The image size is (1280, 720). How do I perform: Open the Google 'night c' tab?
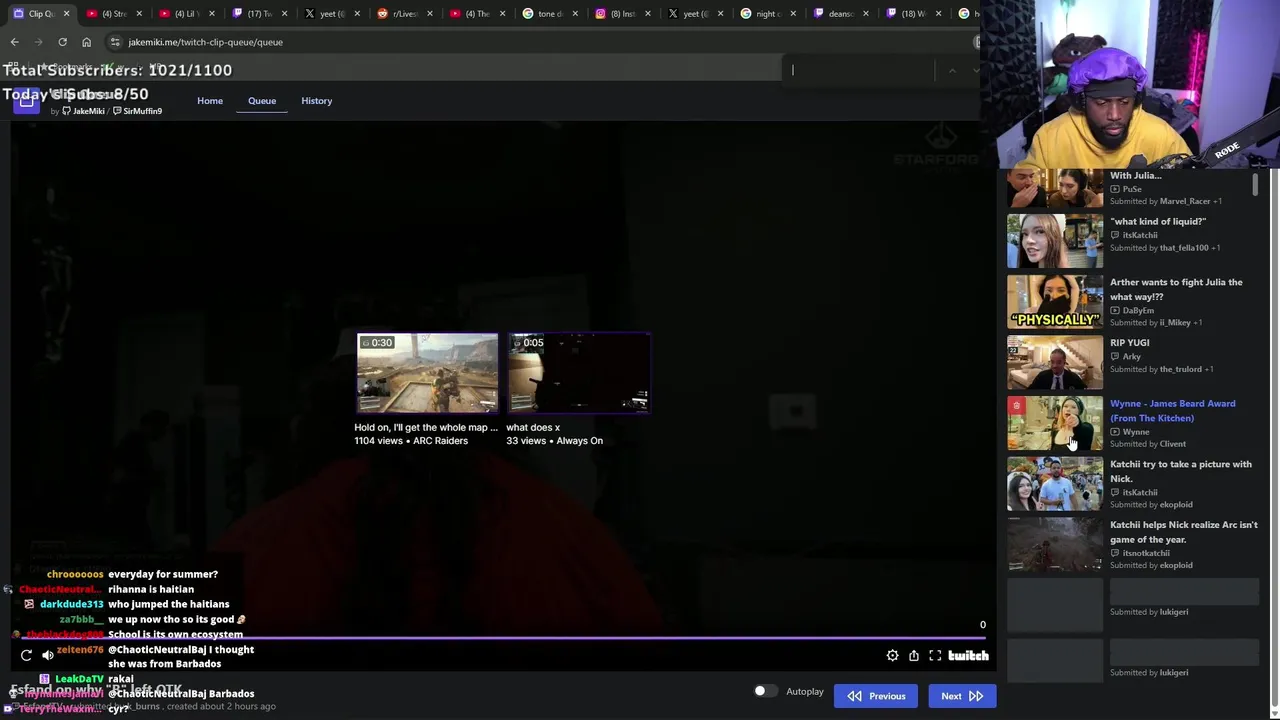point(767,13)
